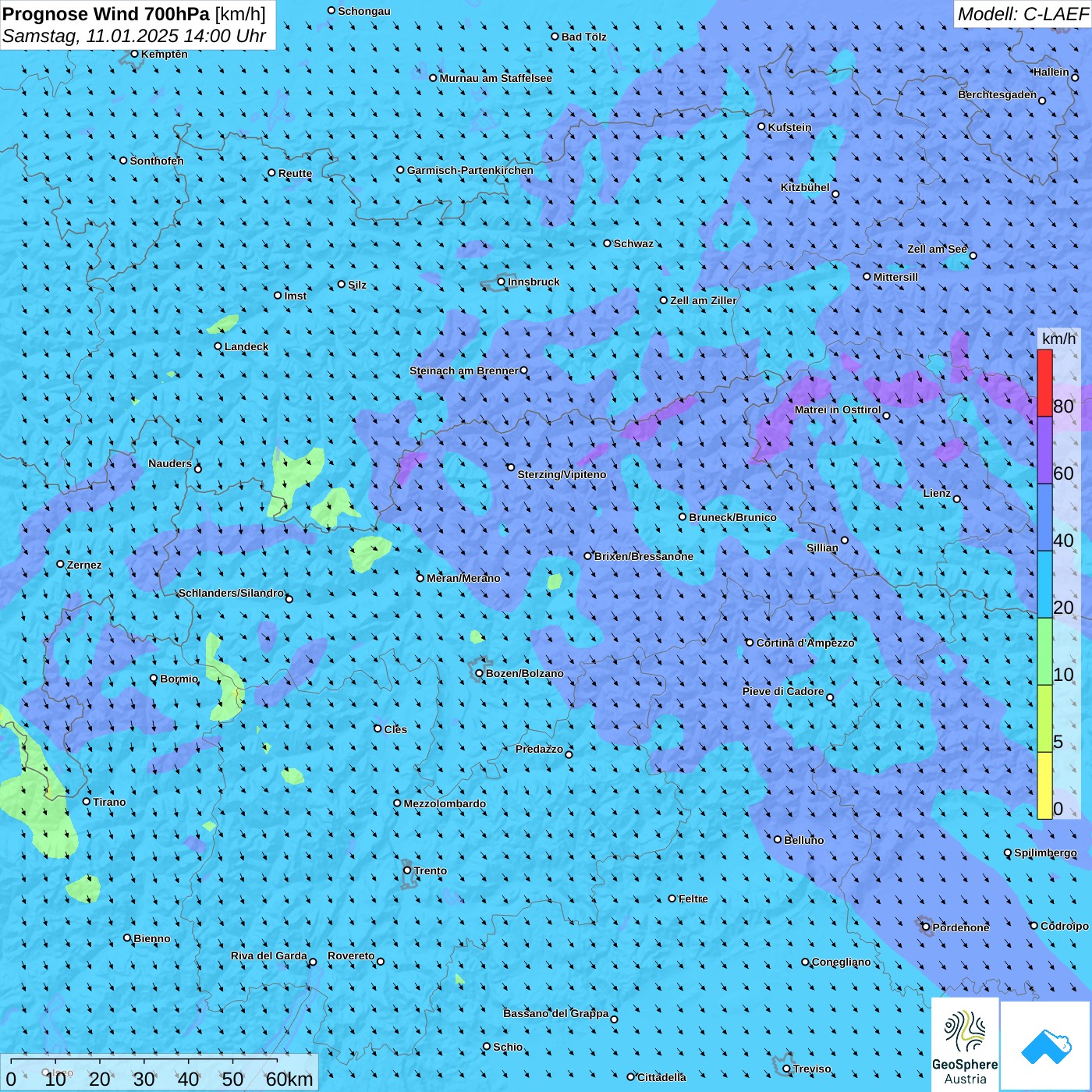Click the Garmisch-Partenkirchen label
The image size is (1092, 1092).
coord(470,170)
